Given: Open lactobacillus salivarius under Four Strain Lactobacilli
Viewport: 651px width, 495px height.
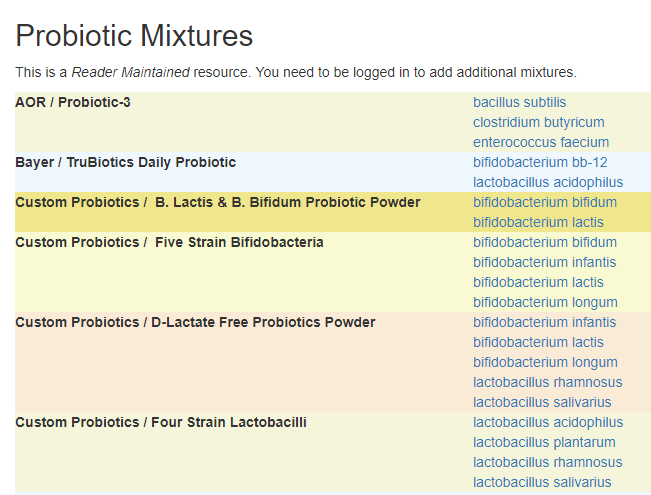Looking at the screenshot, I should 541,482.
